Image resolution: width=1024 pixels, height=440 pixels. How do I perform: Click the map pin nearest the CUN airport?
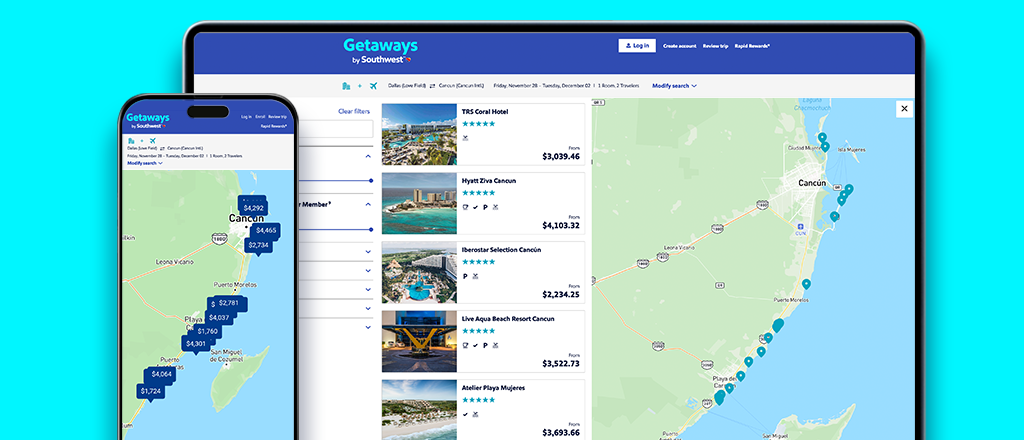tap(834, 216)
